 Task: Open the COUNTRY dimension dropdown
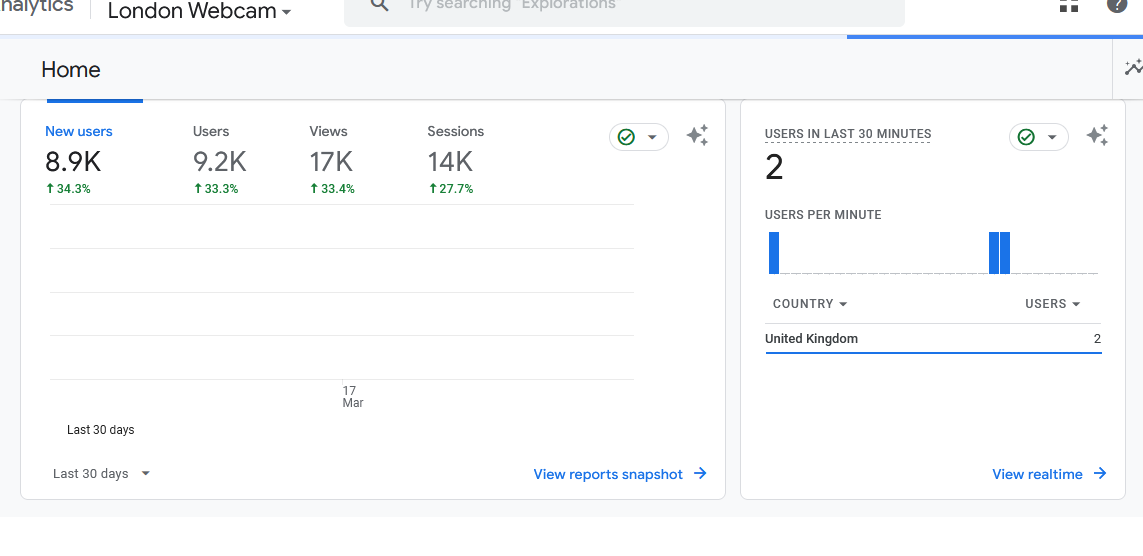tap(810, 304)
